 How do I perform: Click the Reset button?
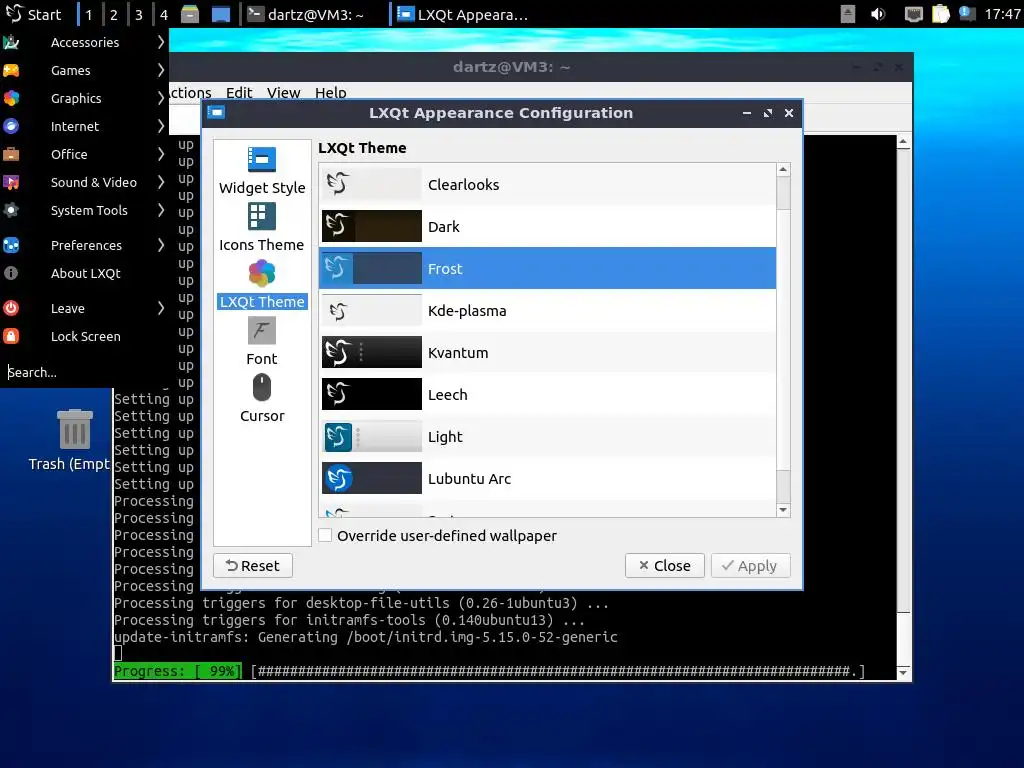253,566
